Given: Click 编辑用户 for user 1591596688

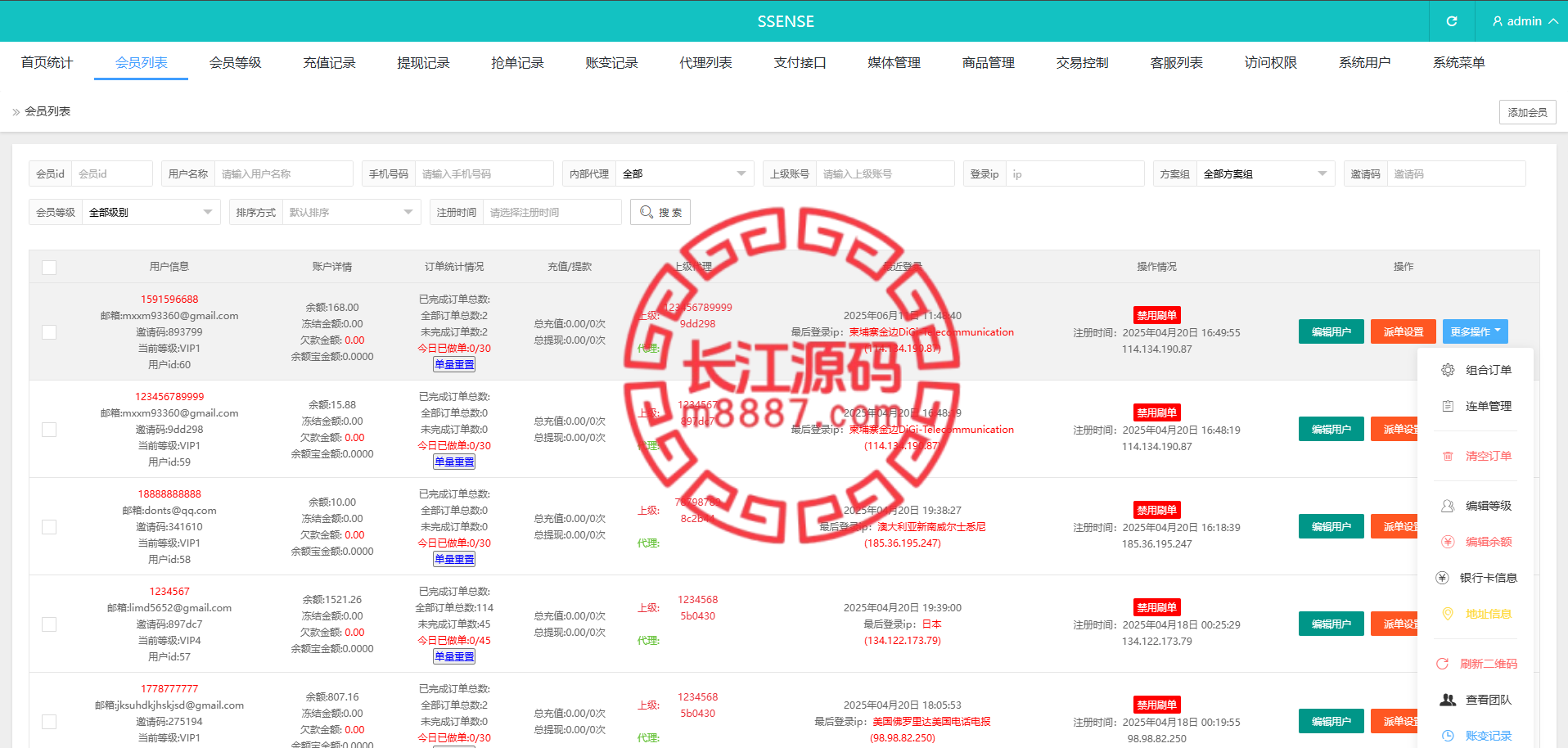Looking at the screenshot, I should 1331,331.
